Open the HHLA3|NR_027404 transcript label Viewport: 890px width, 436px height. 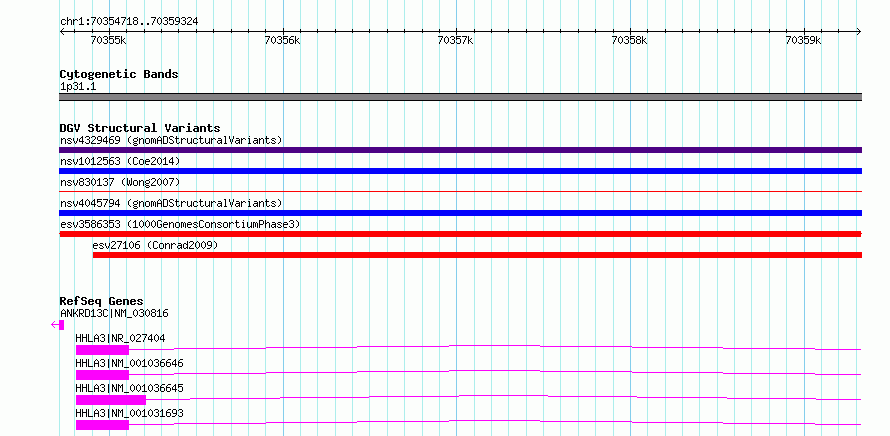(x=120, y=338)
